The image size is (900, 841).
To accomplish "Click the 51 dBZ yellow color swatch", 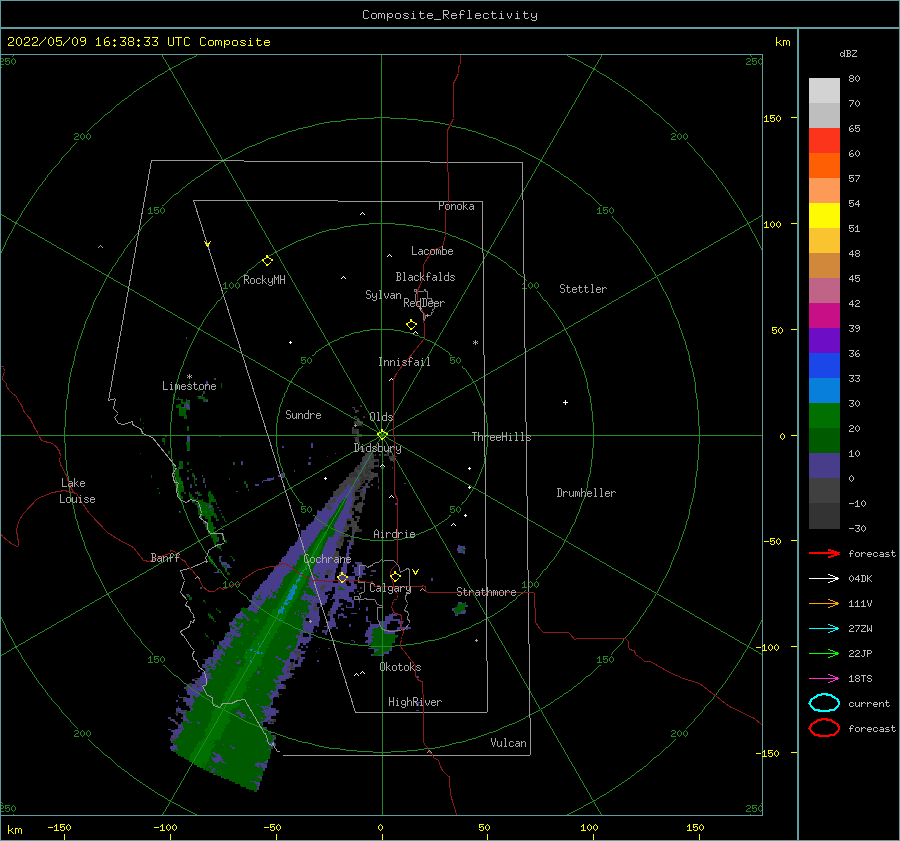I will [x=824, y=215].
